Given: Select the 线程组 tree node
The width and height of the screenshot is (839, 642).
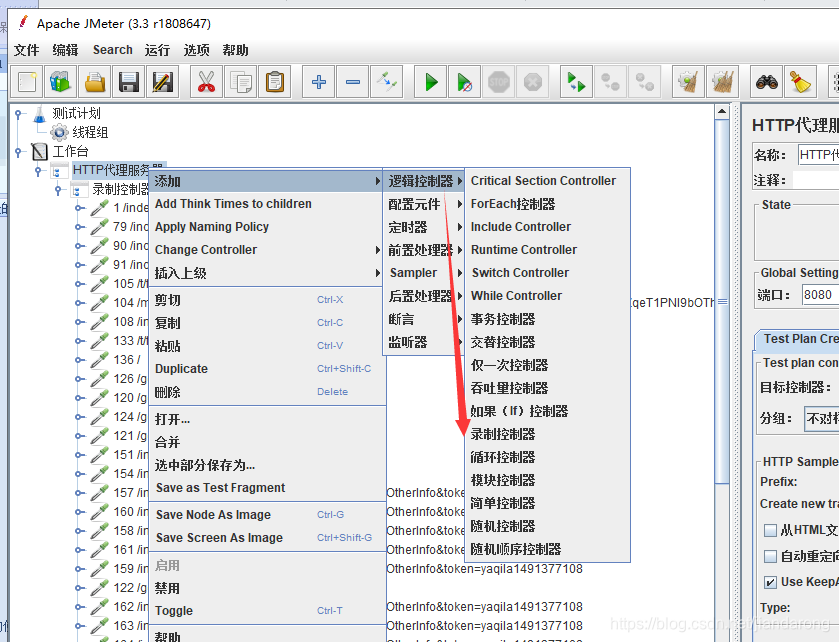Looking at the screenshot, I should 90,132.
